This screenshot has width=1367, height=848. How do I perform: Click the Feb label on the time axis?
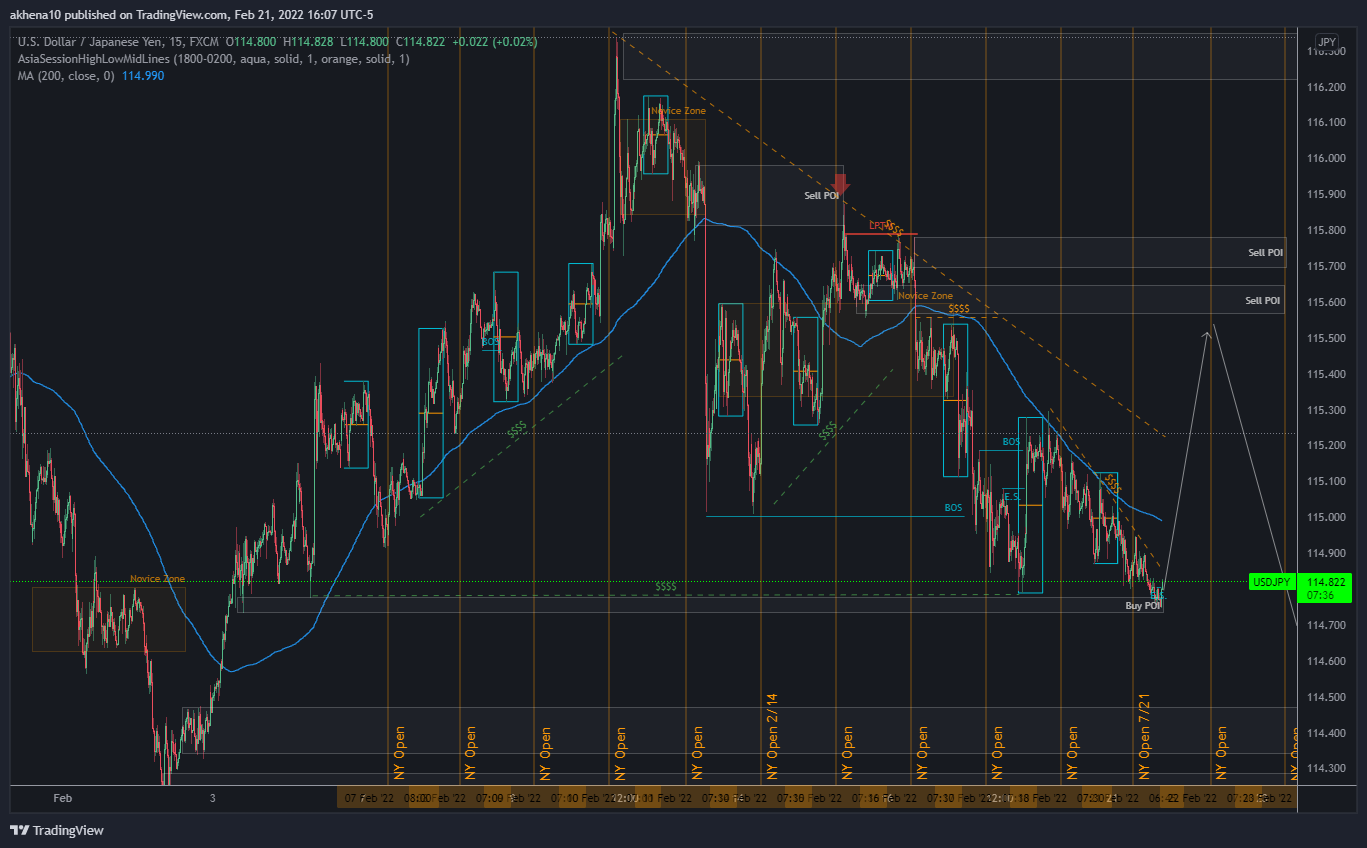61,799
